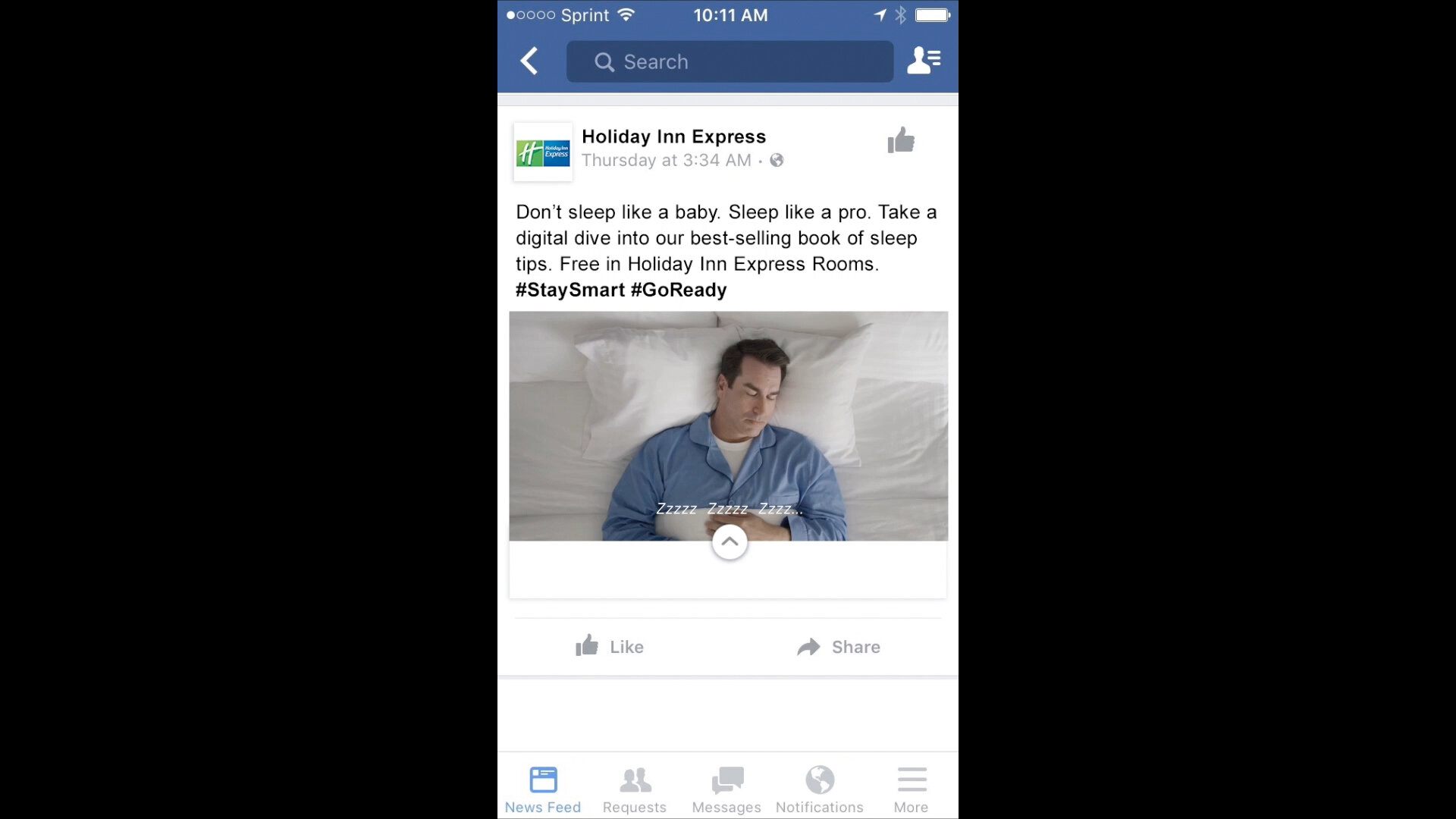Open the More menu
This screenshot has width=1456, height=819.
tap(912, 789)
